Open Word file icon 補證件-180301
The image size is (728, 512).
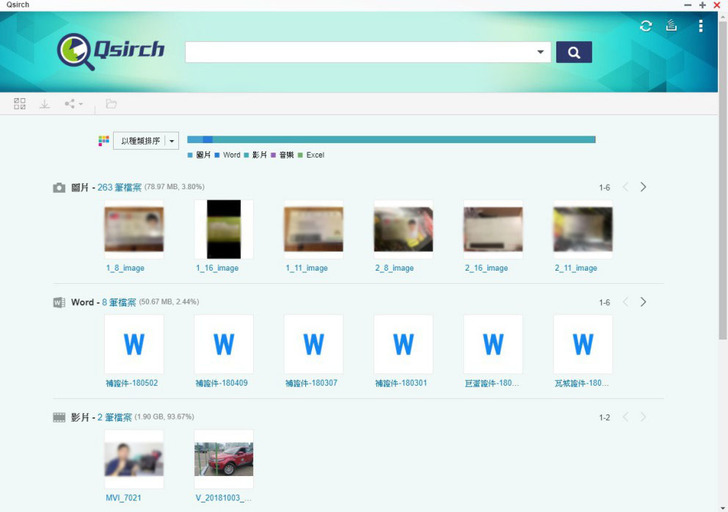tap(403, 344)
